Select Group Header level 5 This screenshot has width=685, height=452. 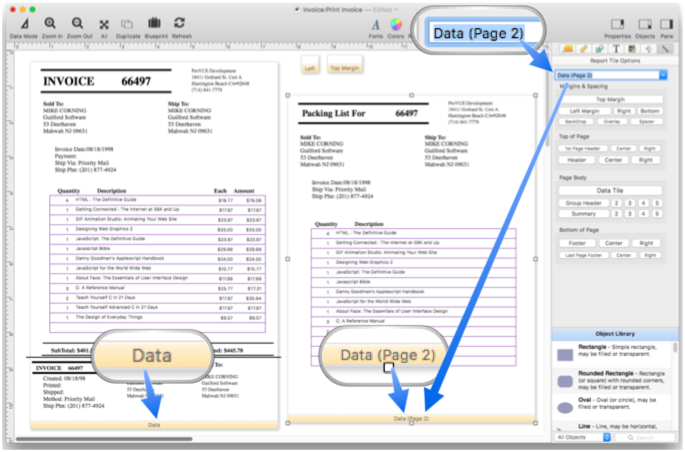click(657, 203)
